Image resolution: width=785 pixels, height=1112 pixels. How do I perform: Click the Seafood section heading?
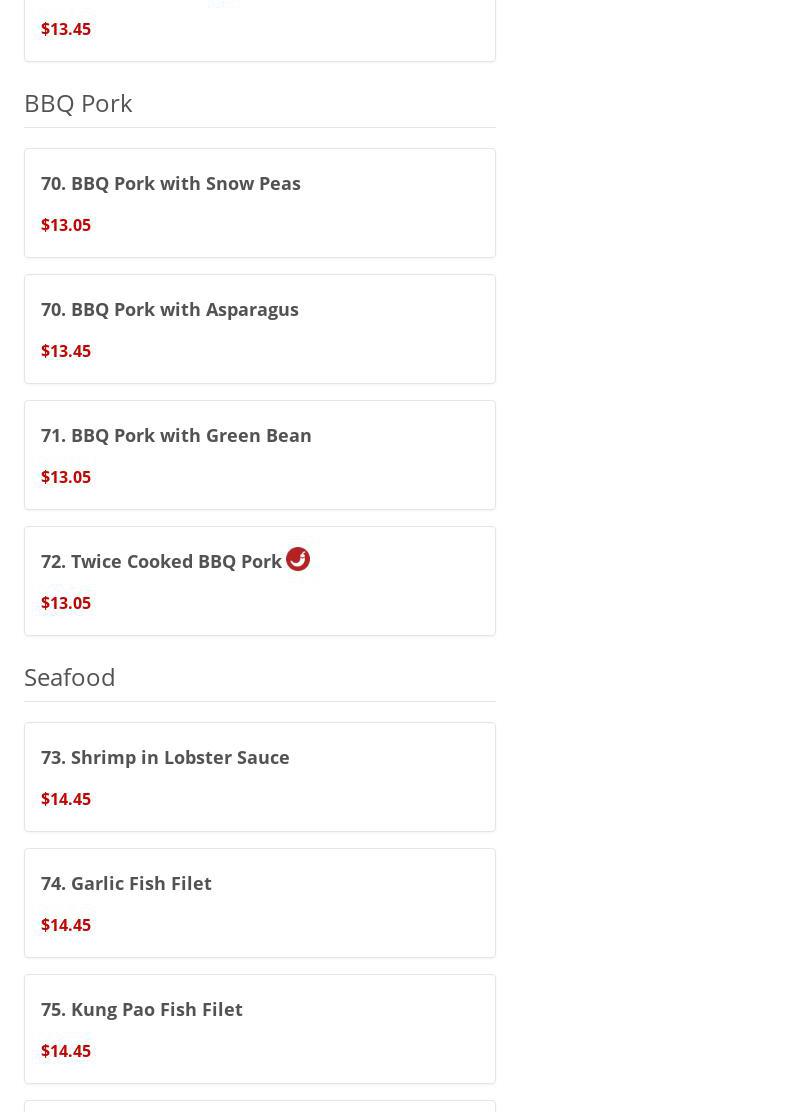[70, 677]
